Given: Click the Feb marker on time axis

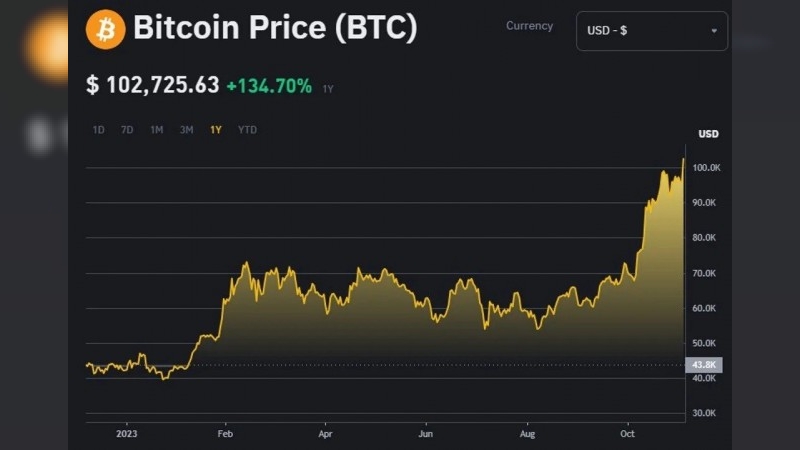Looking at the screenshot, I should point(225,435).
